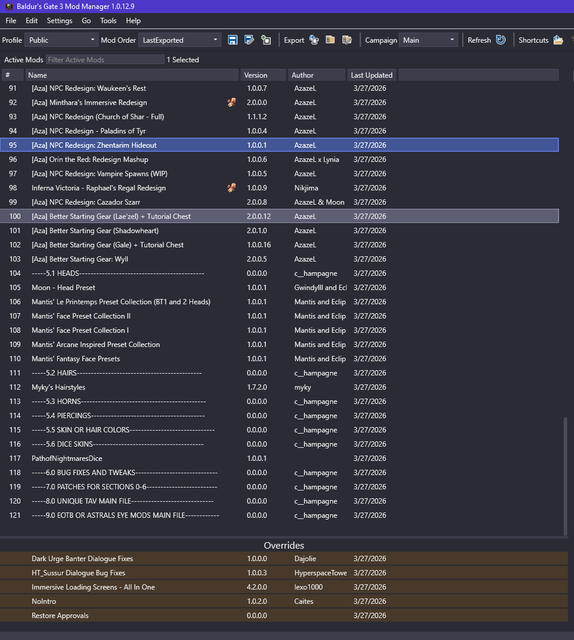This screenshot has height=640, width=574.
Task: Click the active mods vertical scrollbar
Action: pos(565,476)
